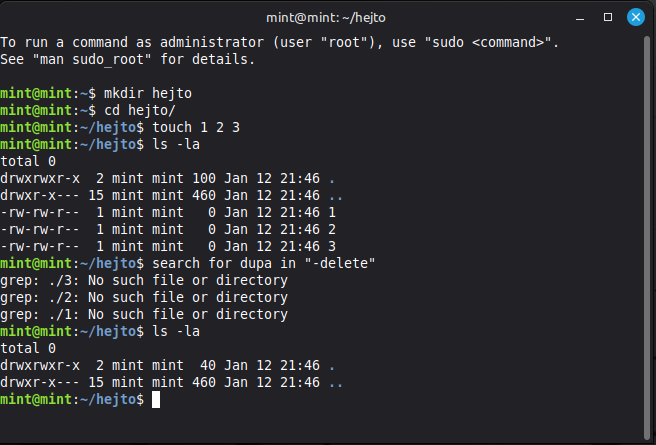Minimize the terminal window
Viewport: 656px width, 445px height.
[581, 17]
